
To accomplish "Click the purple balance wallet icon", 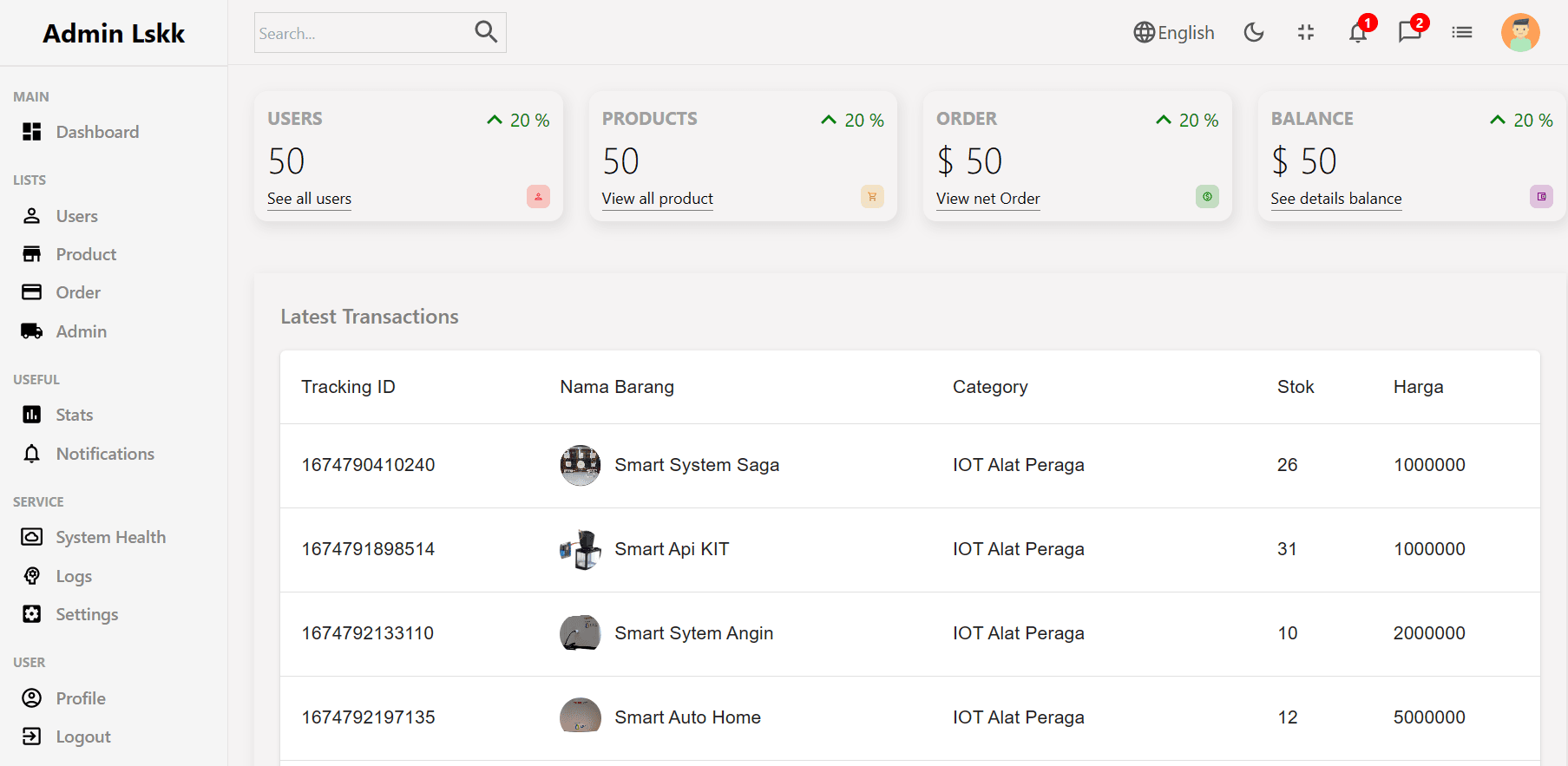I will click(1541, 197).
